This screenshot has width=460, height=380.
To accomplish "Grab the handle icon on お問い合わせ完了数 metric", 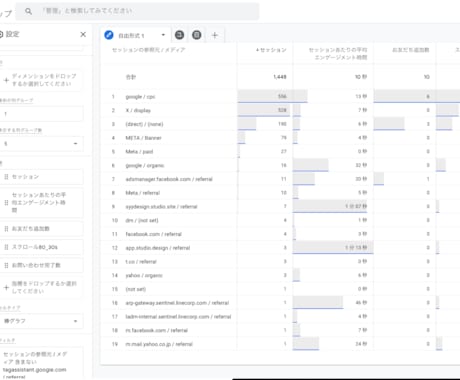I will 6,265.
